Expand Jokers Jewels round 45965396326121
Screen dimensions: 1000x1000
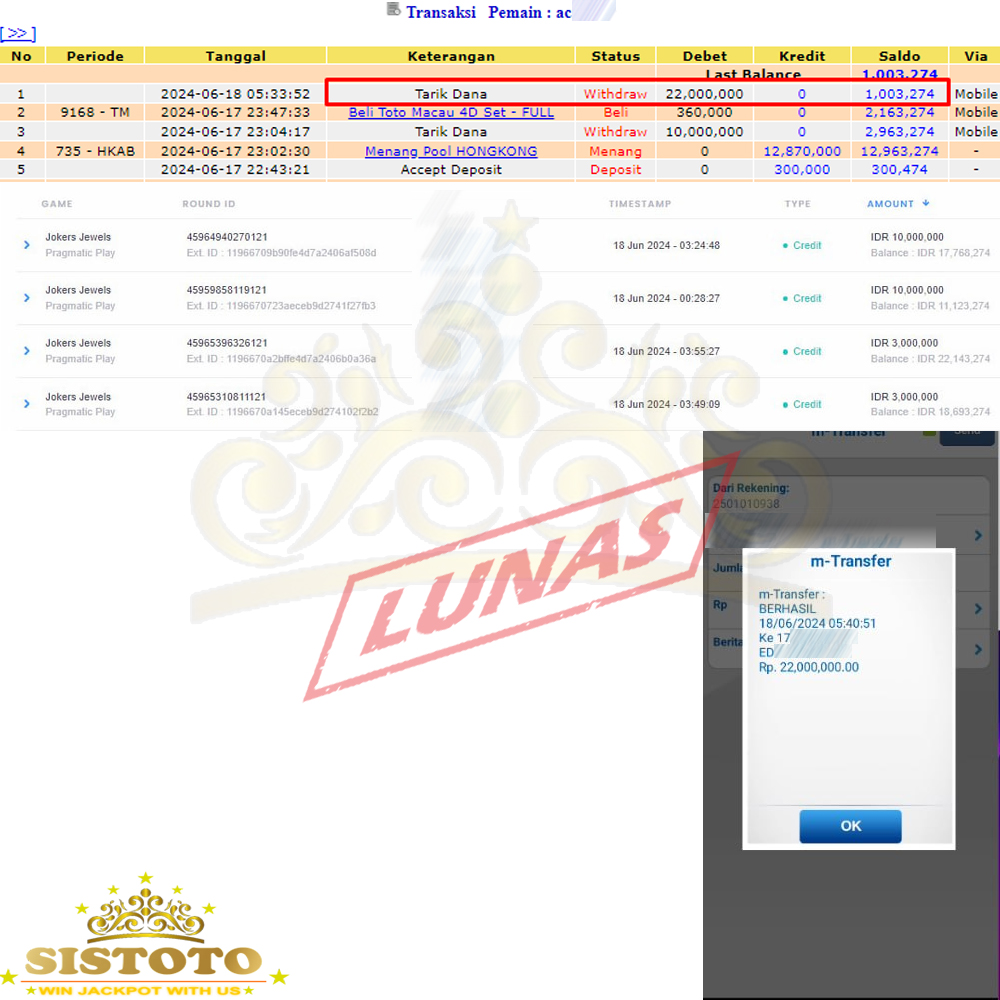27,351
